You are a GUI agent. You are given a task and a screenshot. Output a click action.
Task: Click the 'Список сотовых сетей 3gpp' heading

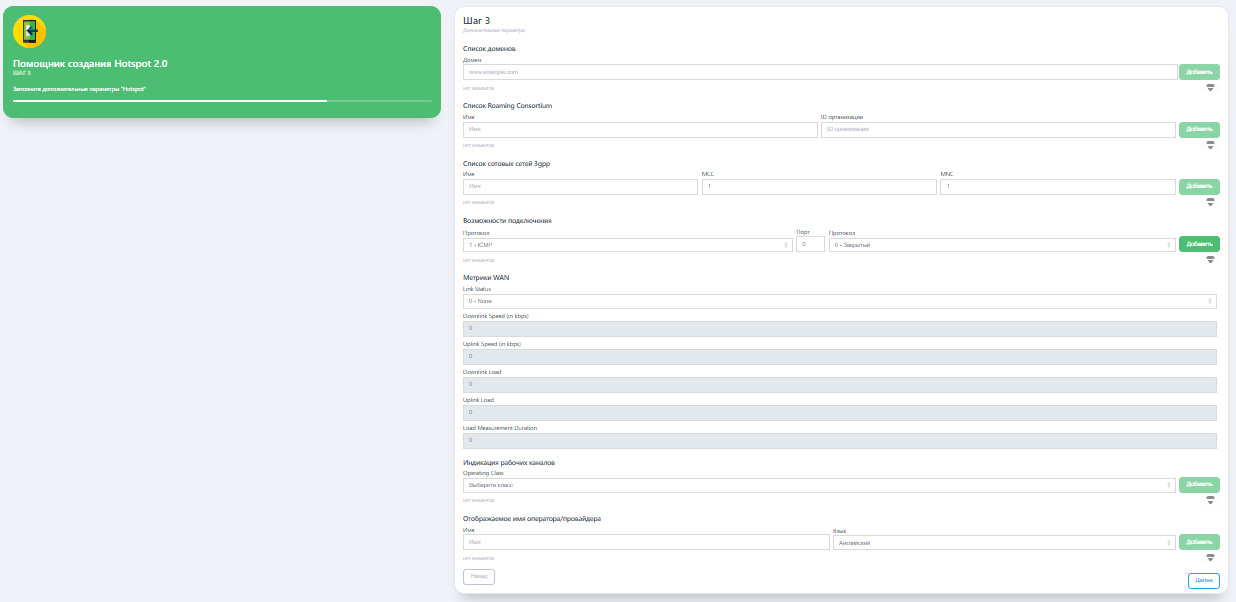[x=507, y=163]
